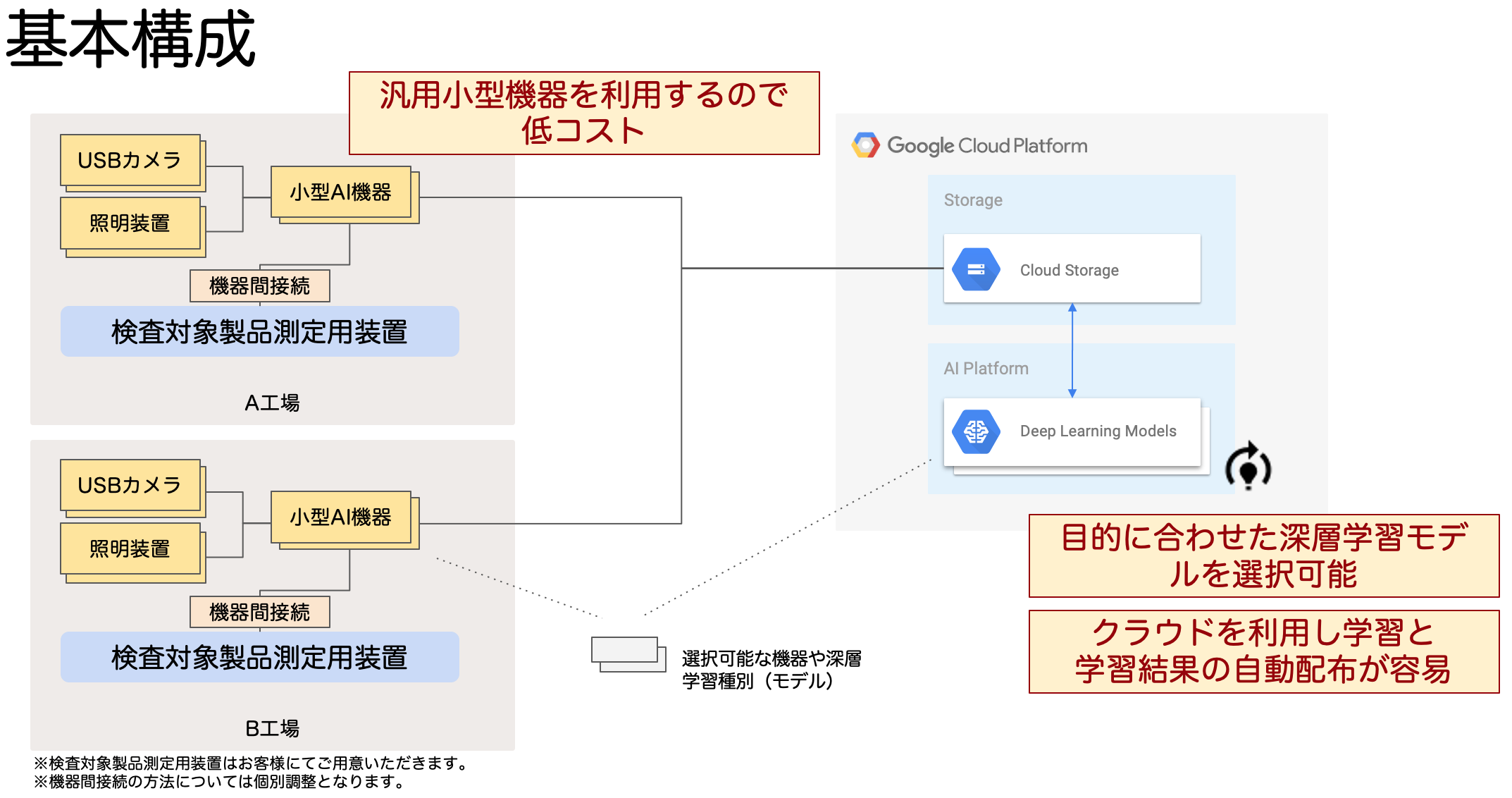Click the USBカメラ box in B工場

[130, 485]
